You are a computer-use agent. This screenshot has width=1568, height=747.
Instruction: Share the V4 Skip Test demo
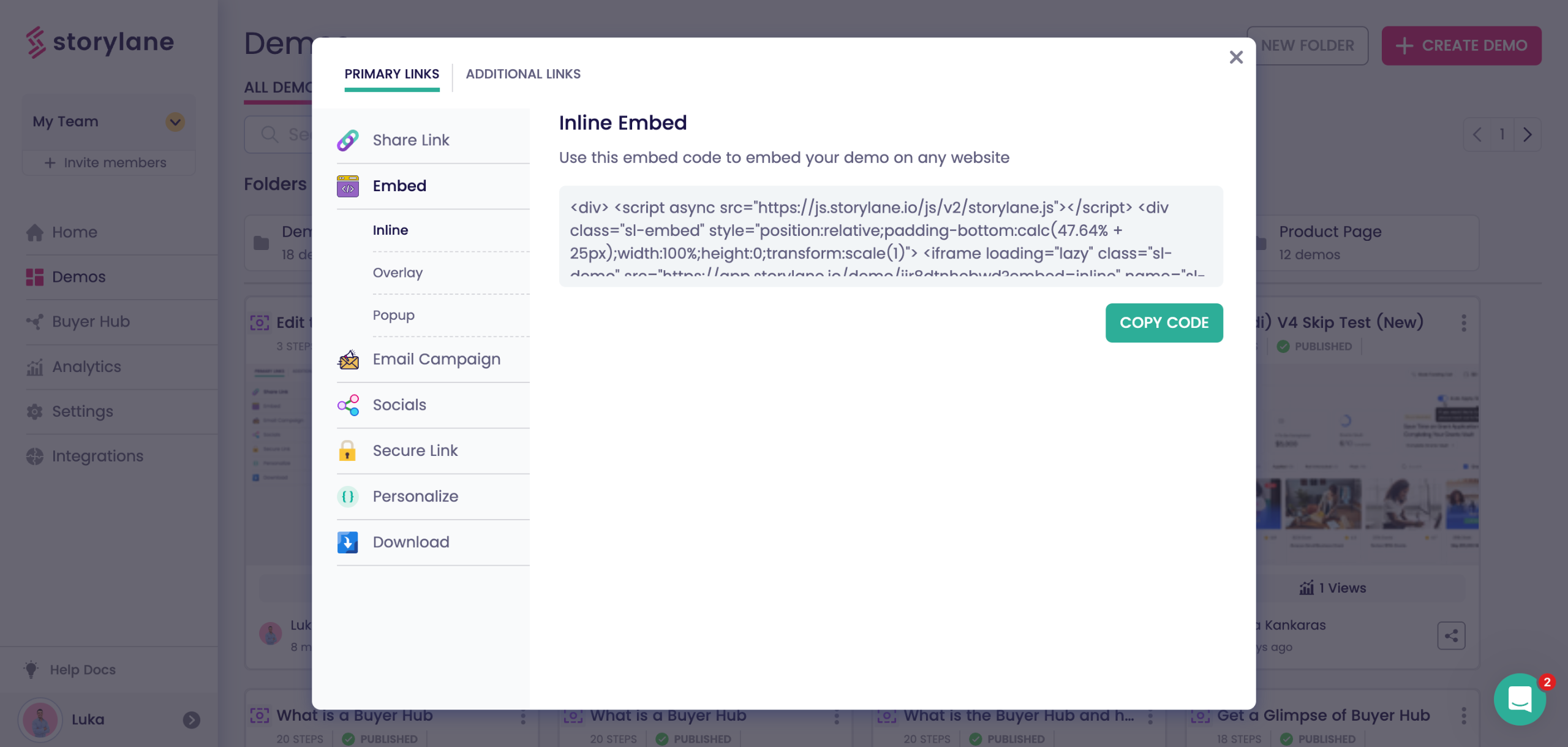pos(1451,636)
